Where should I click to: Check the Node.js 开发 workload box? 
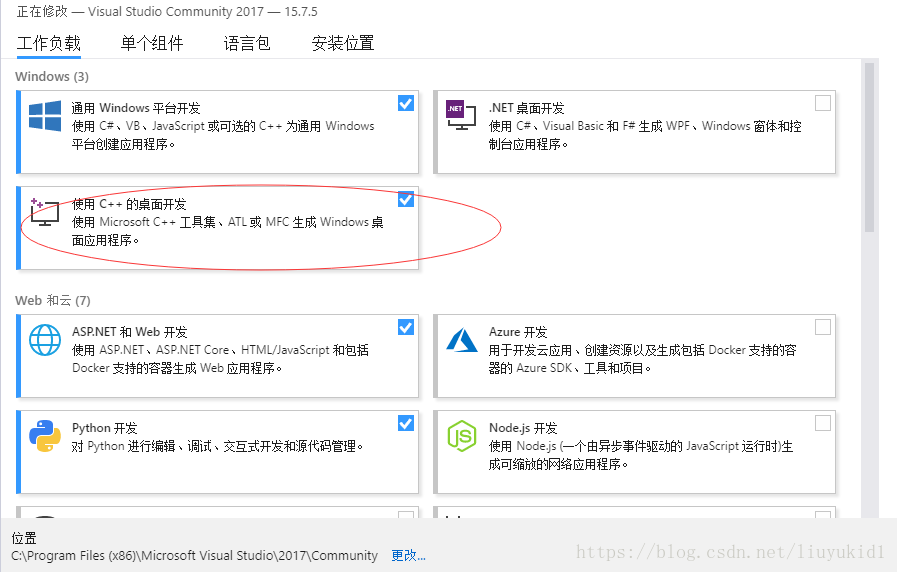click(x=823, y=423)
